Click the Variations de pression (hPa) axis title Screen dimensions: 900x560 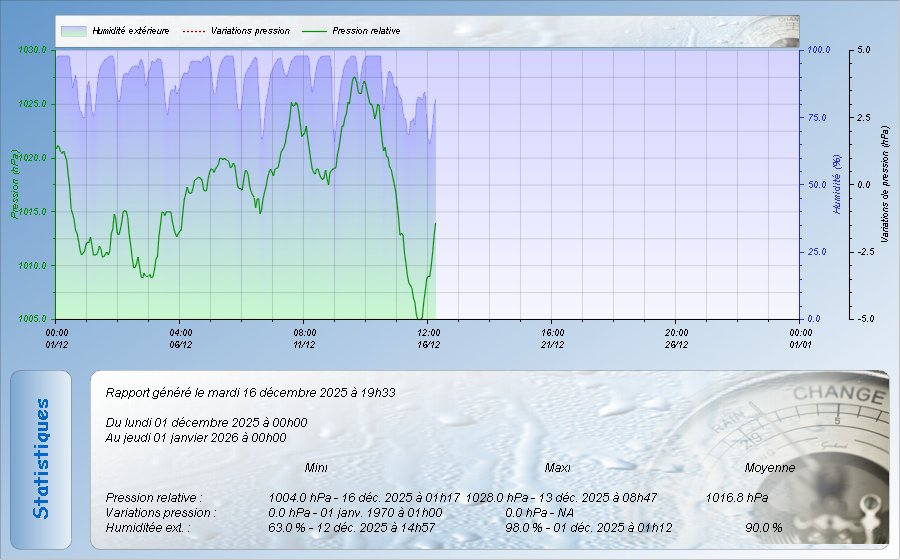[885, 184]
